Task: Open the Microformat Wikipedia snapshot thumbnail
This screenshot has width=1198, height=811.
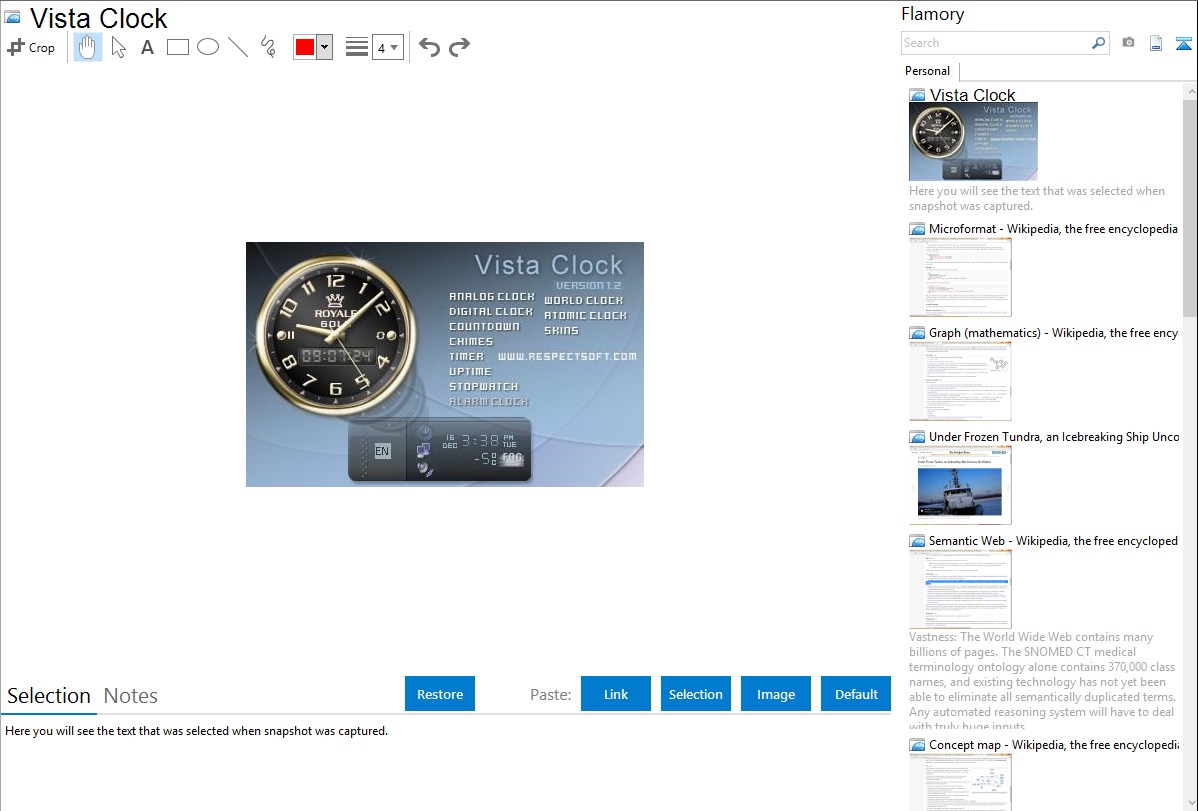Action: pos(960,277)
